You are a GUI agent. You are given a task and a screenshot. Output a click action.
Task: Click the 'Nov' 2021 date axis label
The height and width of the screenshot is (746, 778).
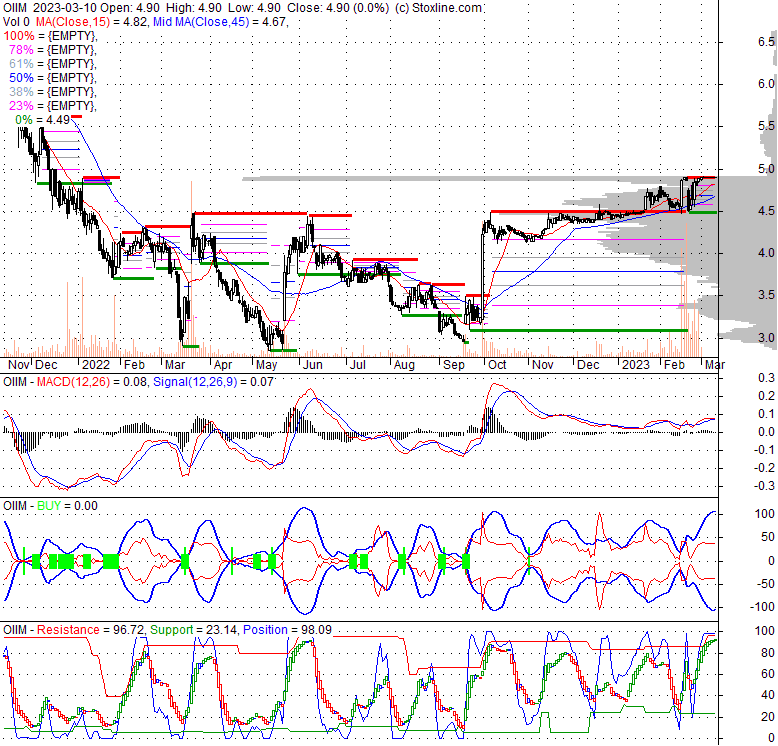click(x=18, y=365)
